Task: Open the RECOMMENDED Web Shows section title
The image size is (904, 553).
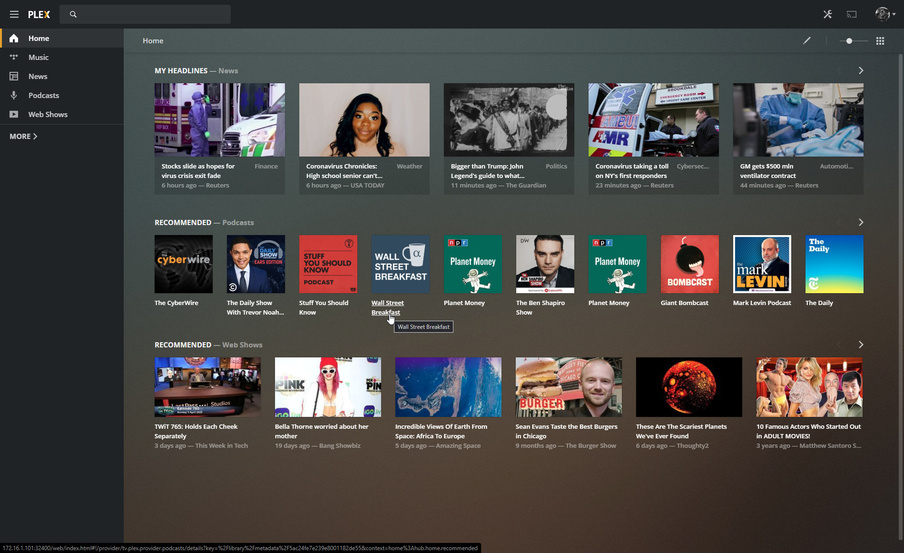Action: (183, 344)
